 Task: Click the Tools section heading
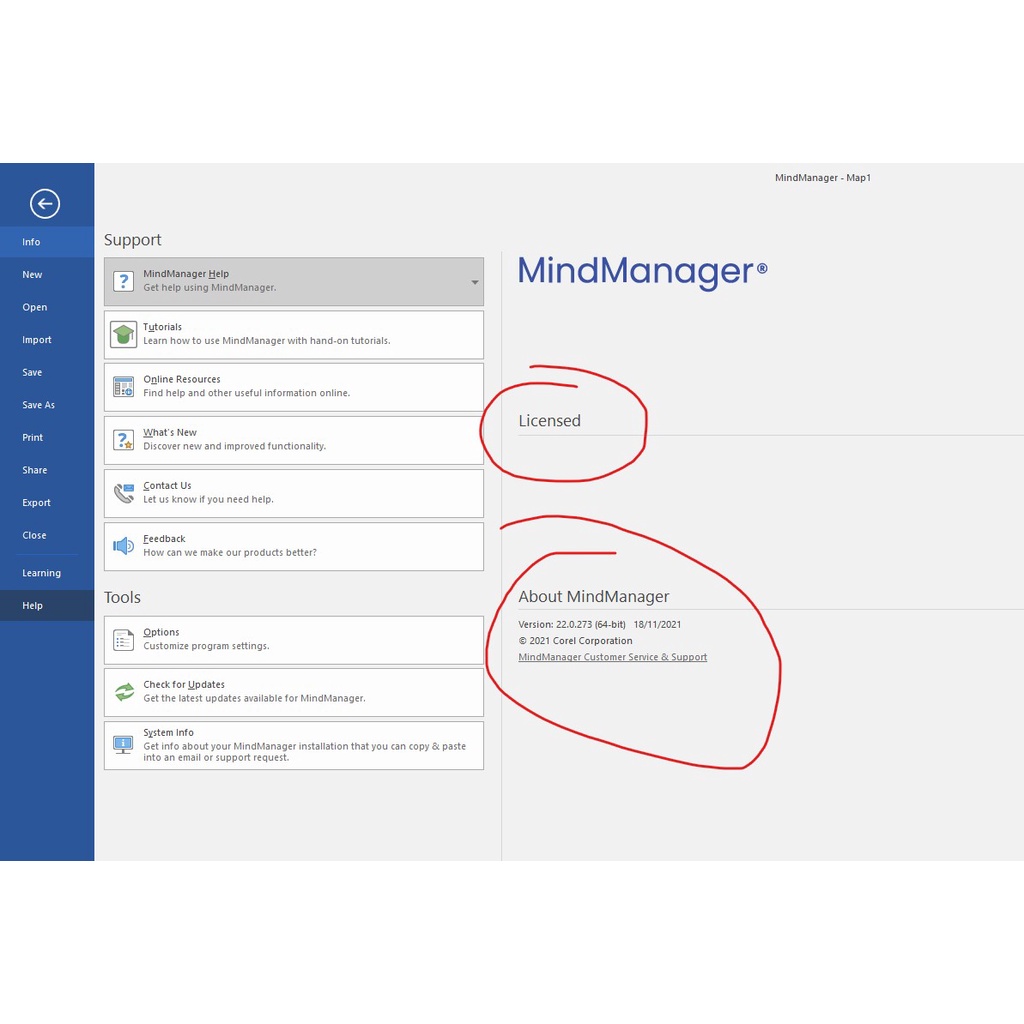[122, 597]
